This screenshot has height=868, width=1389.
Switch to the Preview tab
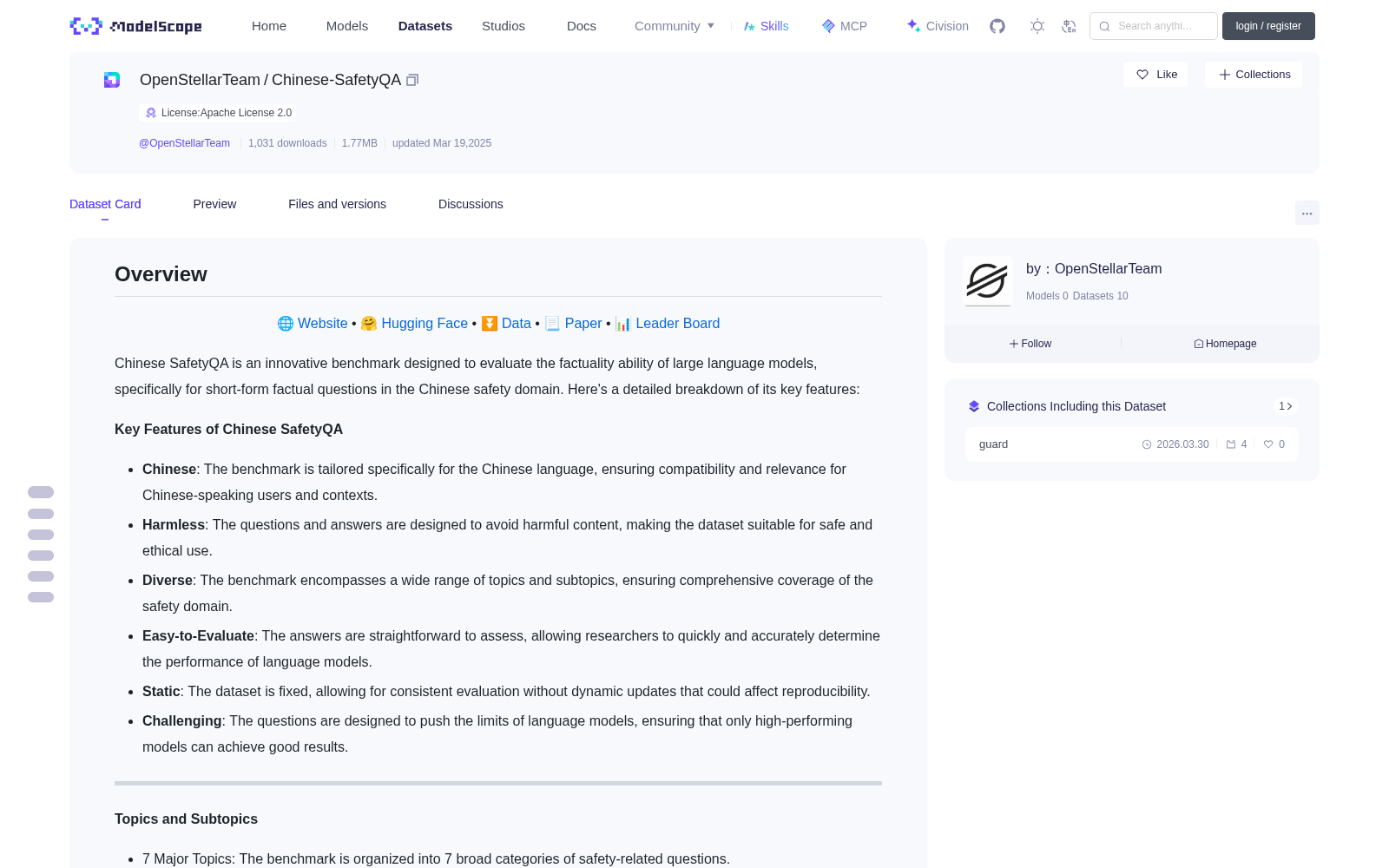(x=214, y=204)
